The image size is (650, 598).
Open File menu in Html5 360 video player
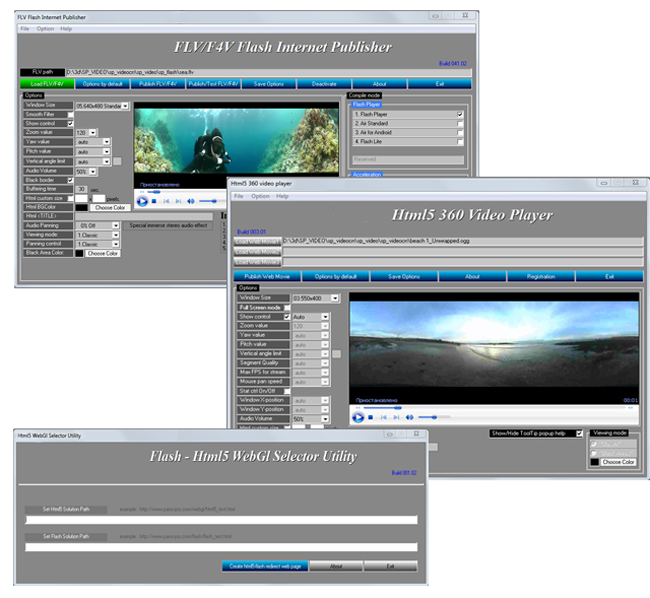239,196
